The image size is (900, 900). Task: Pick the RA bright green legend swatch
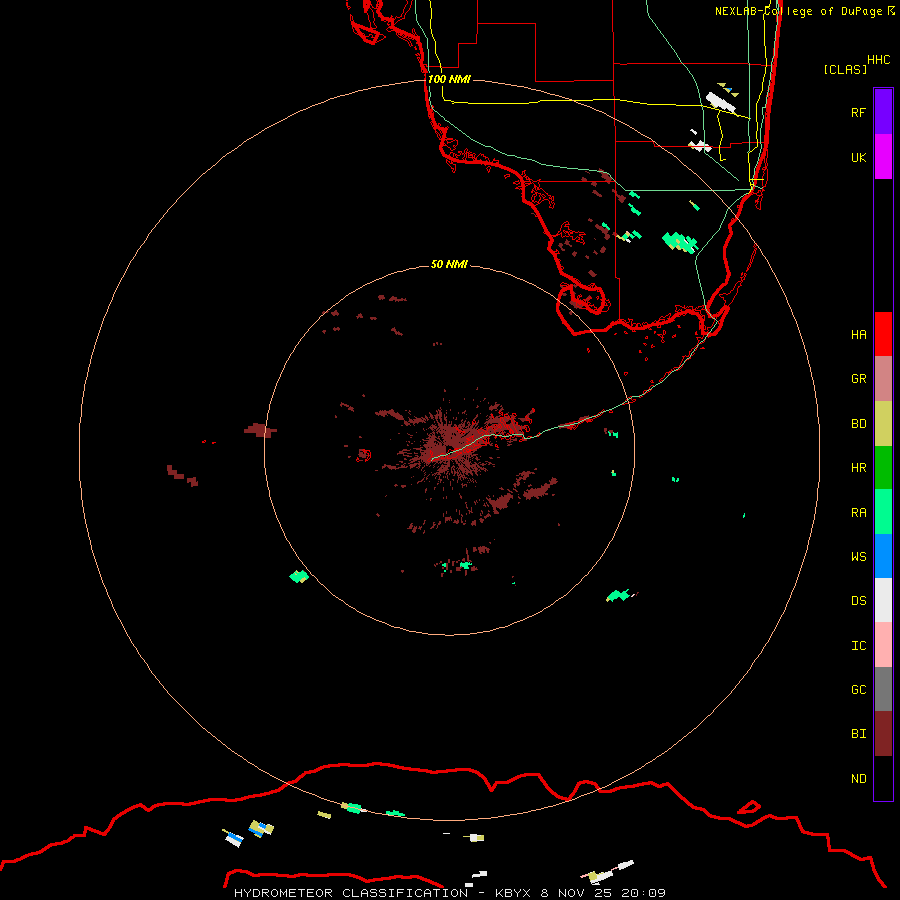tap(883, 512)
